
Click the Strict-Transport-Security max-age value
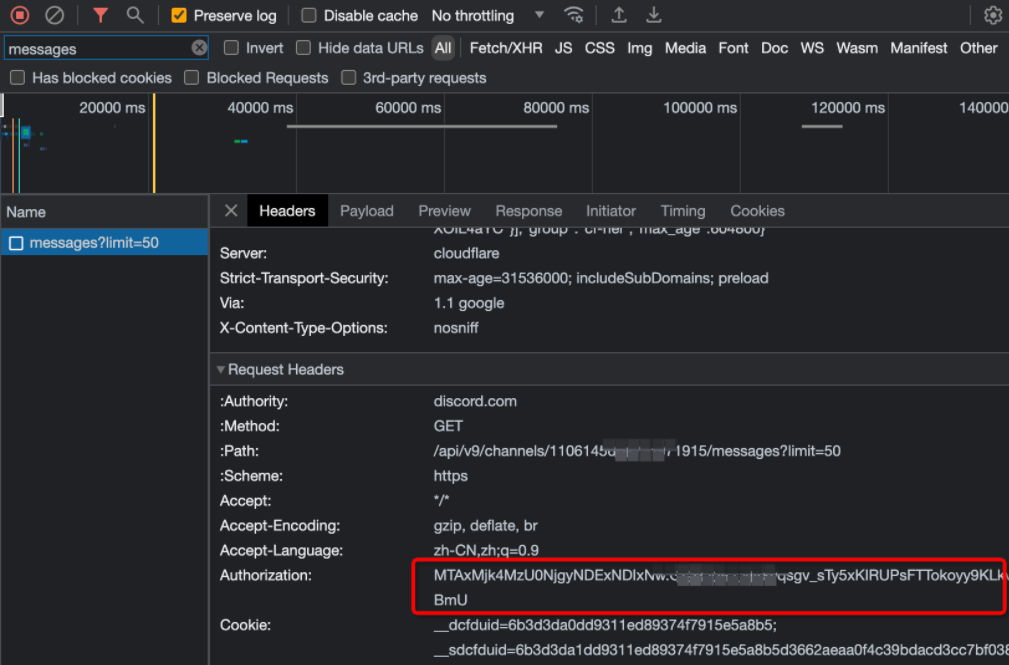pos(601,278)
